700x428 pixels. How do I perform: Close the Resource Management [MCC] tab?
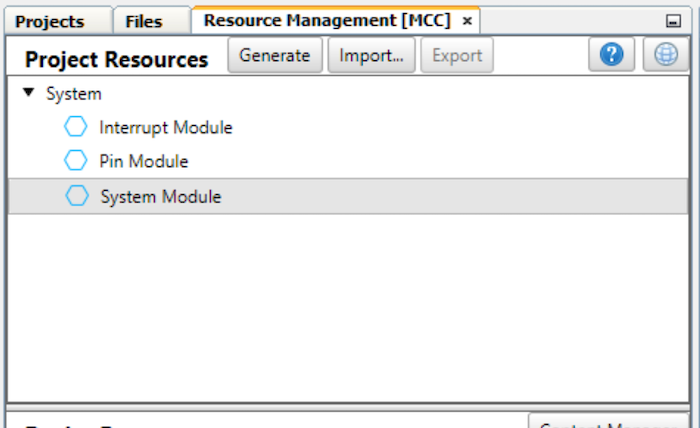click(466, 21)
